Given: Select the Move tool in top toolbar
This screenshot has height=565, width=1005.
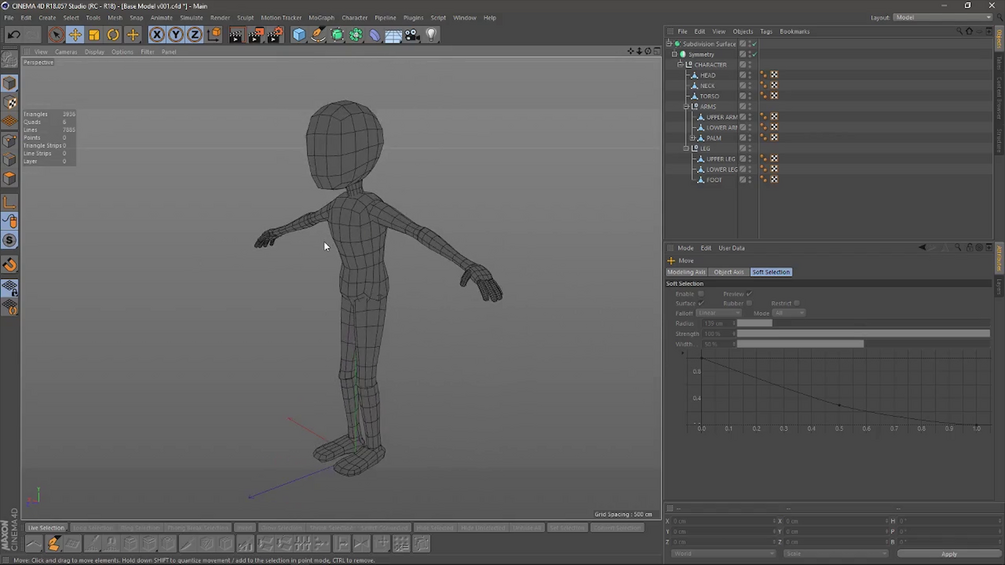Looking at the screenshot, I should pyautogui.click(x=75, y=35).
